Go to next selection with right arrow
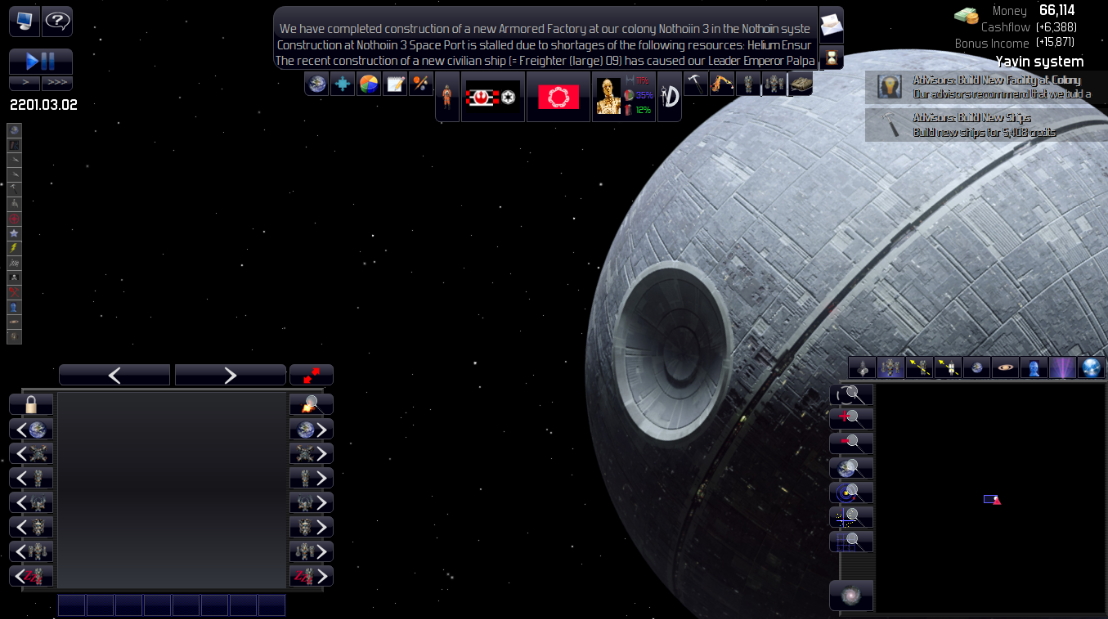The image size is (1108, 619). (230, 375)
